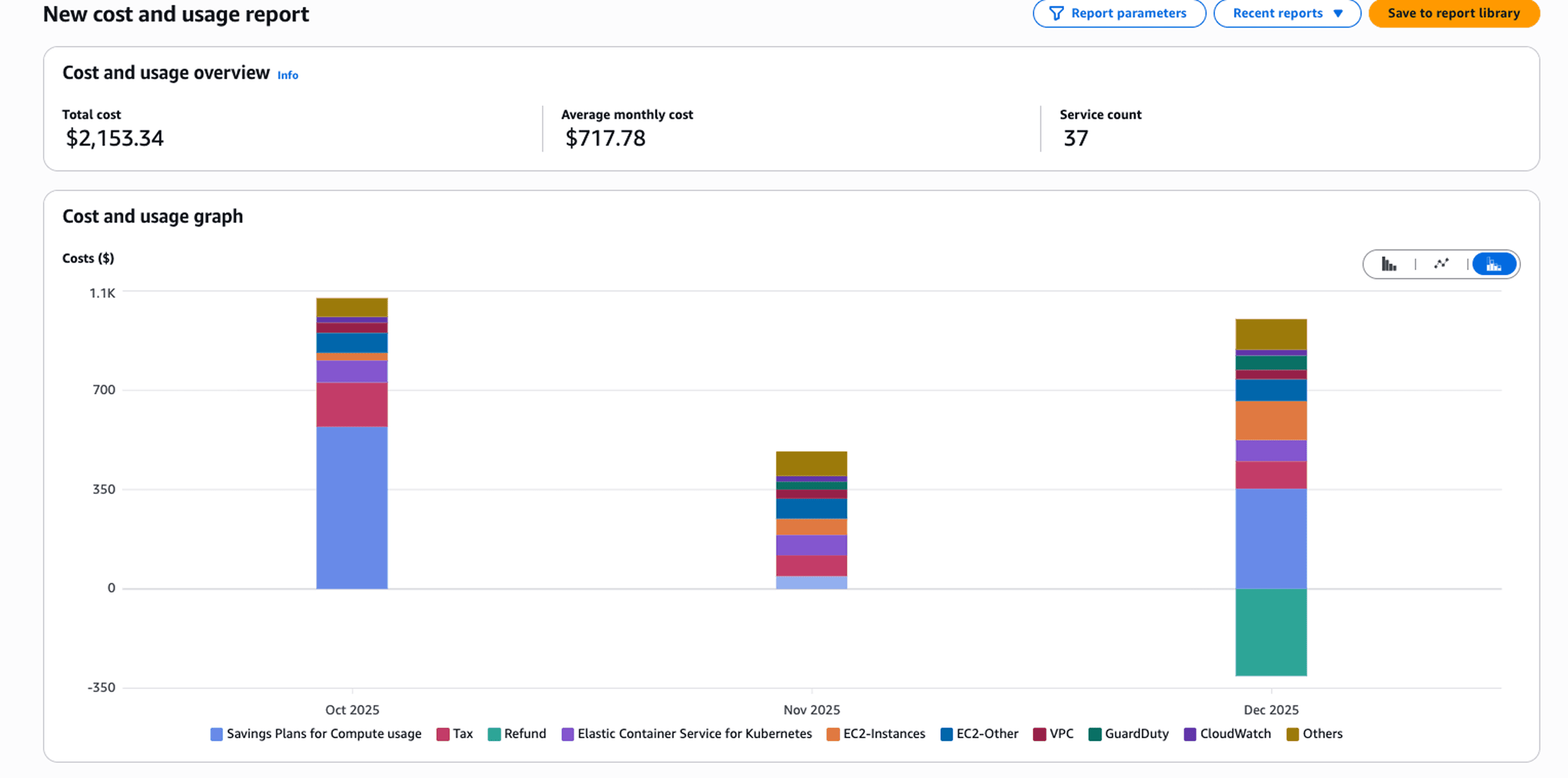Open the Info link beside overview title
The width and height of the screenshot is (1568, 778).
tap(288, 75)
